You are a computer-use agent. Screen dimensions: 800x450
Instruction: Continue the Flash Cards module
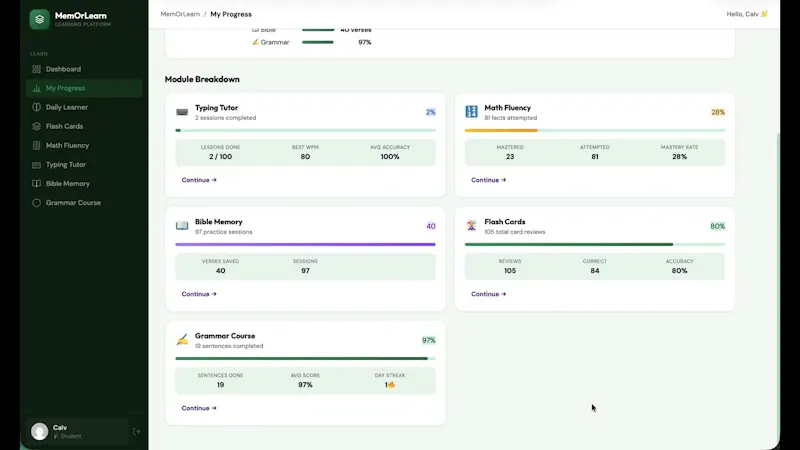(488, 294)
